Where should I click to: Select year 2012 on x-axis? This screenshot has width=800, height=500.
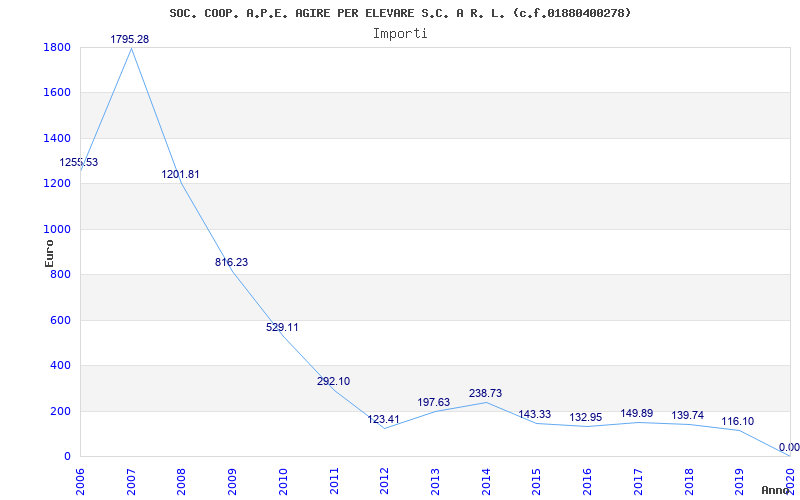pyautogui.click(x=384, y=481)
